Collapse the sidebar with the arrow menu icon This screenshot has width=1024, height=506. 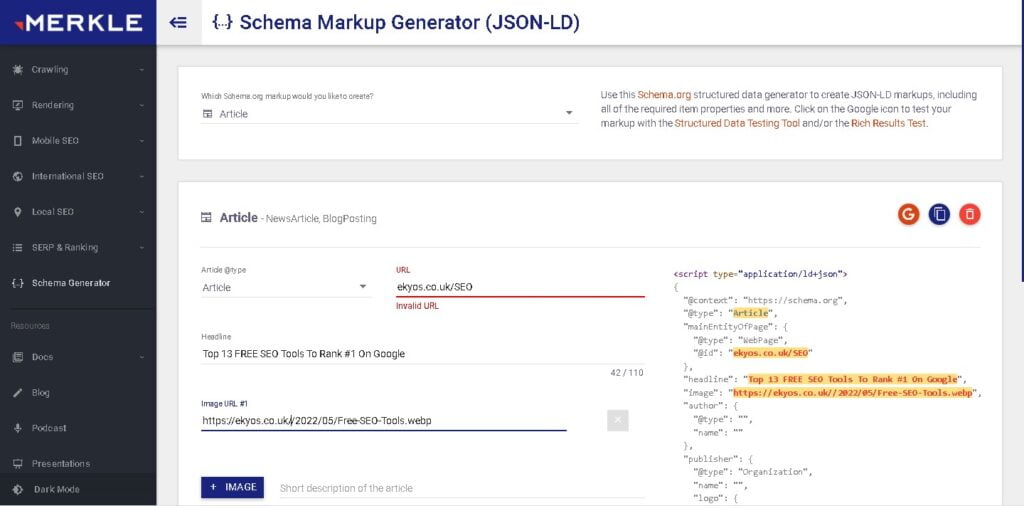(x=178, y=23)
